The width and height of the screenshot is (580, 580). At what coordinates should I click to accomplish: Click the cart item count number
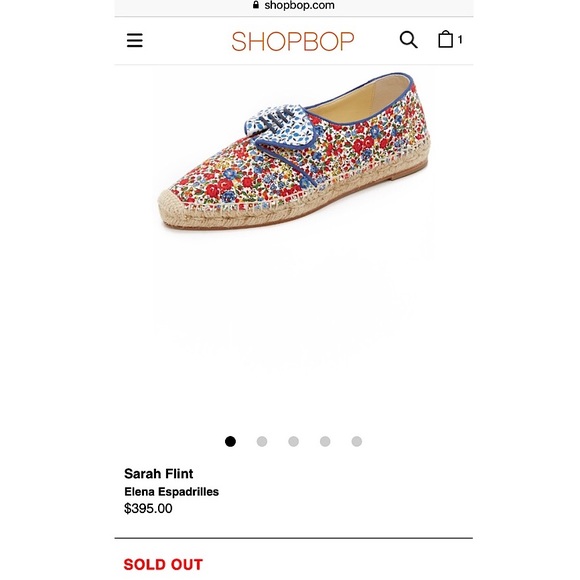click(460, 40)
